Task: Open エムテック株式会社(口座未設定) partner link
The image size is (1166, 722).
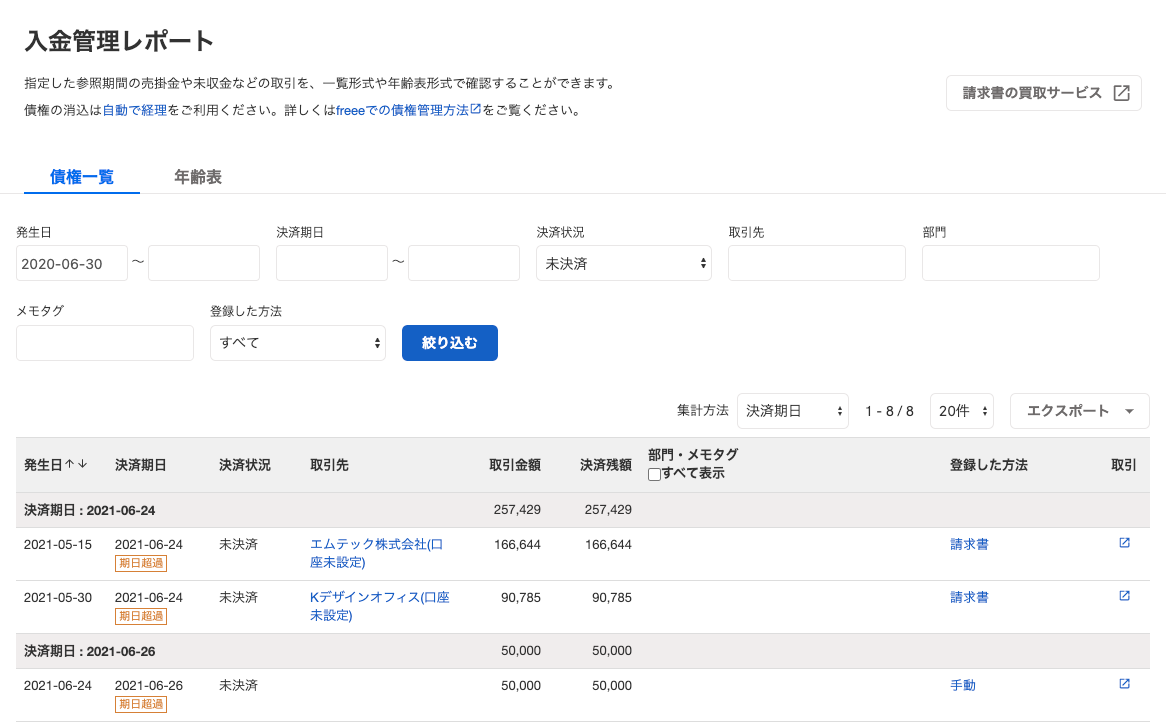Action: [x=376, y=553]
